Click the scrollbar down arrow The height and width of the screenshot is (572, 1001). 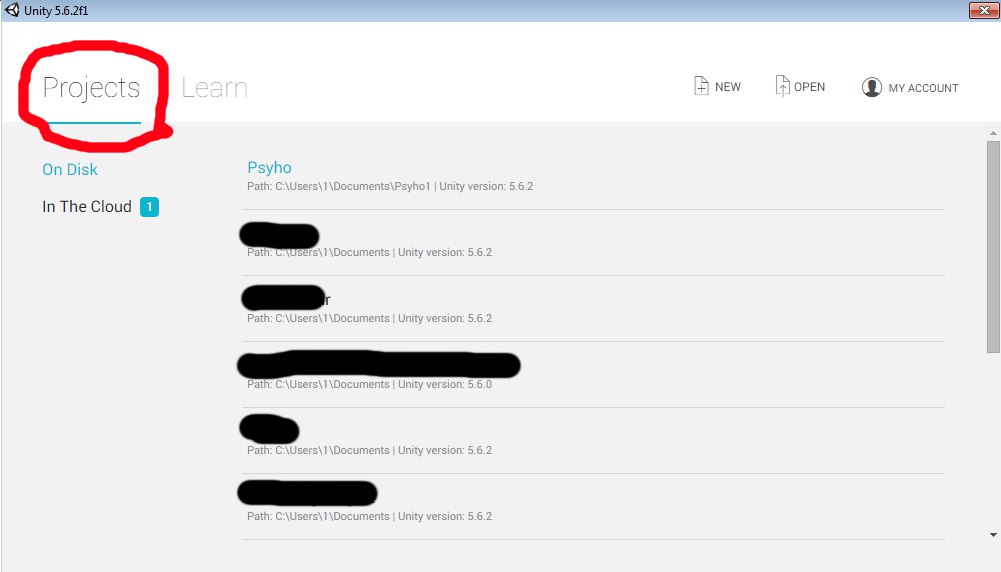(x=993, y=535)
